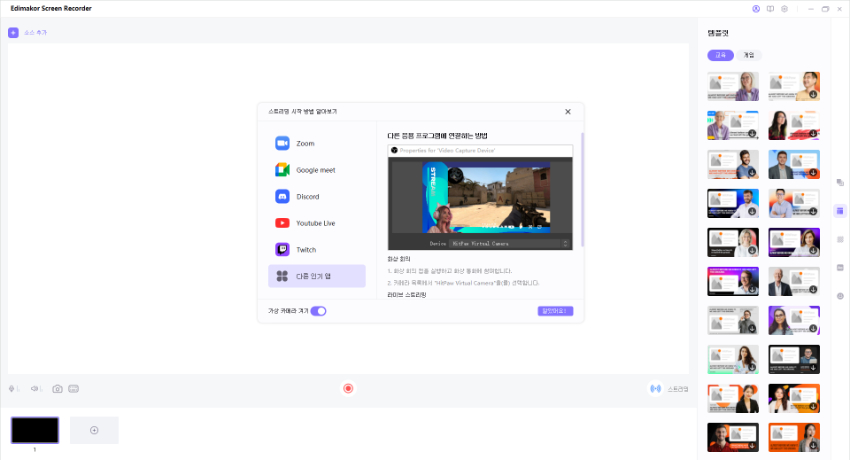Viewport: 850px width, 460px height.
Task: Select Zoom in the streaming app list
Action: coord(317,143)
